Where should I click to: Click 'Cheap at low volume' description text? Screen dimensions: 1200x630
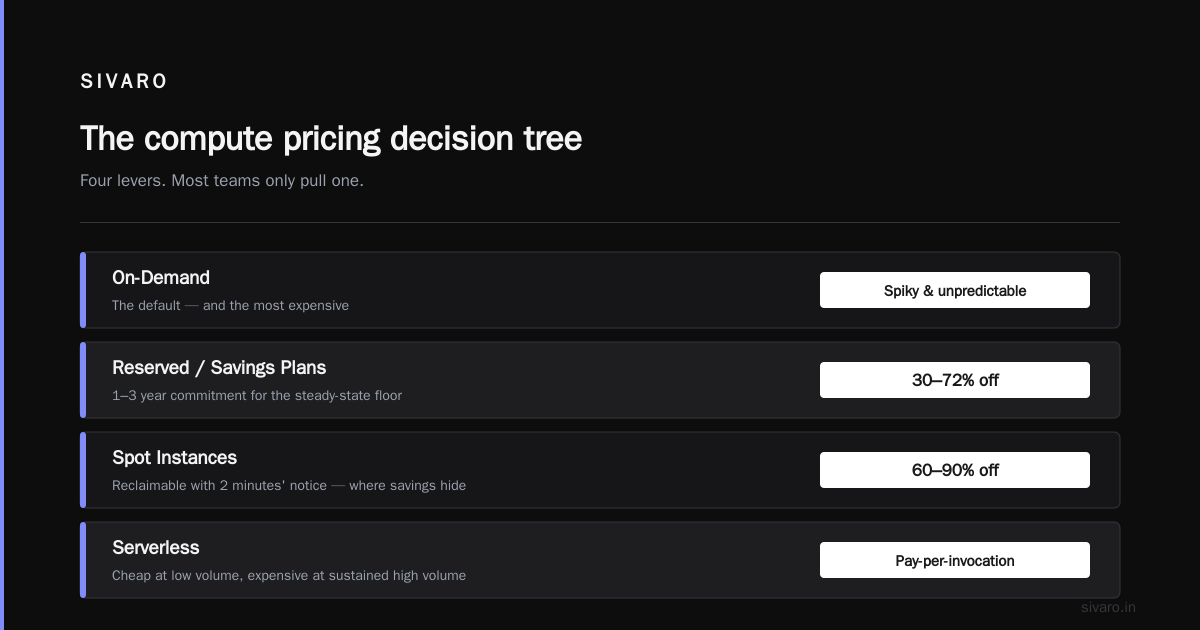pyautogui.click(x=289, y=575)
